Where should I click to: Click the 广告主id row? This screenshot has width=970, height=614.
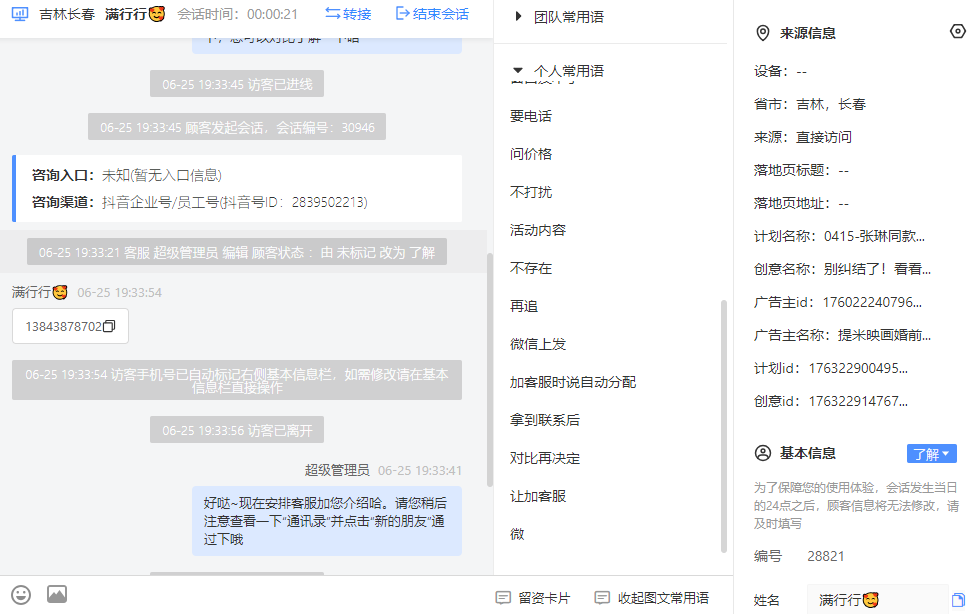pos(838,302)
